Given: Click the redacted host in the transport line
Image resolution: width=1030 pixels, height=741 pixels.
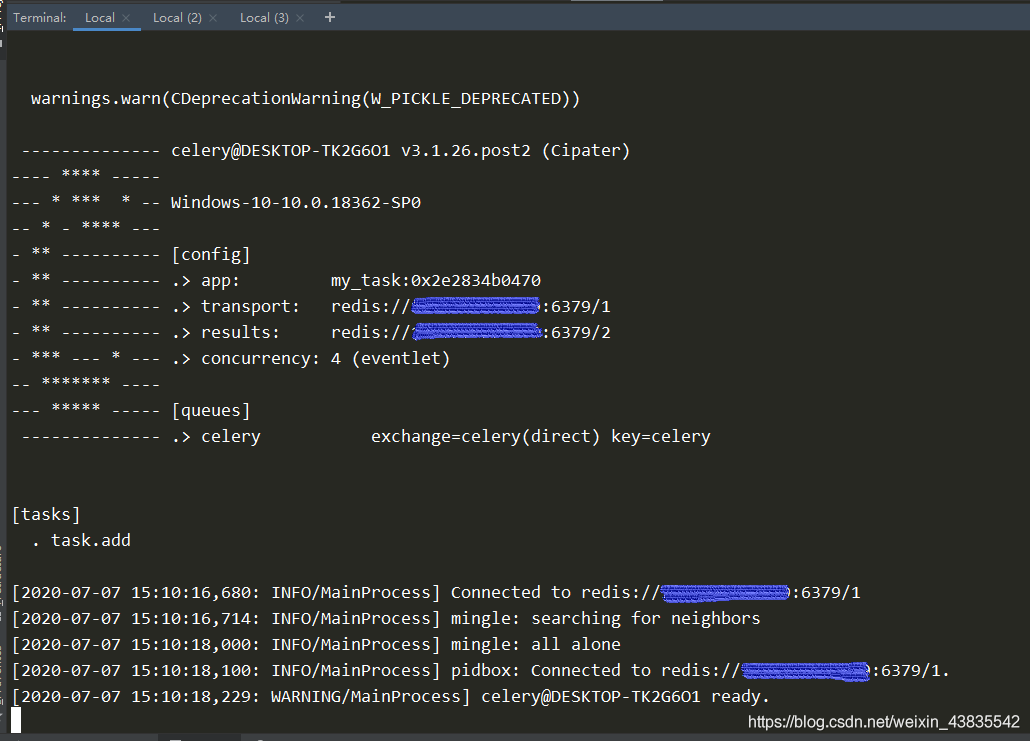Looking at the screenshot, I should (476, 306).
